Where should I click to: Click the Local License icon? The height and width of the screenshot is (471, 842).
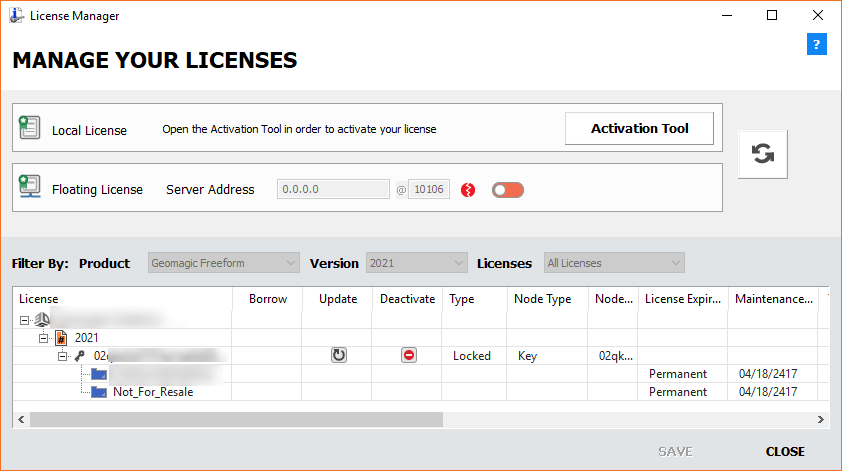pyautogui.click(x=29, y=128)
